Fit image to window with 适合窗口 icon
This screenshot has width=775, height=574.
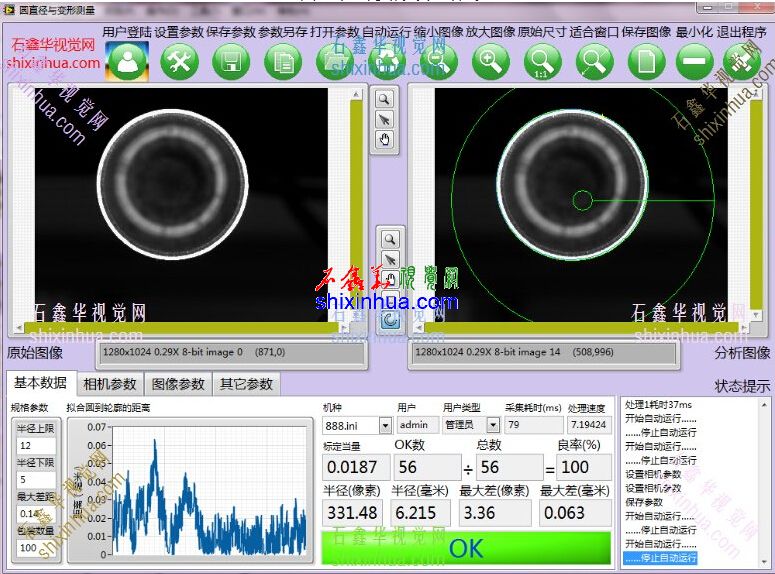[x=594, y=62]
